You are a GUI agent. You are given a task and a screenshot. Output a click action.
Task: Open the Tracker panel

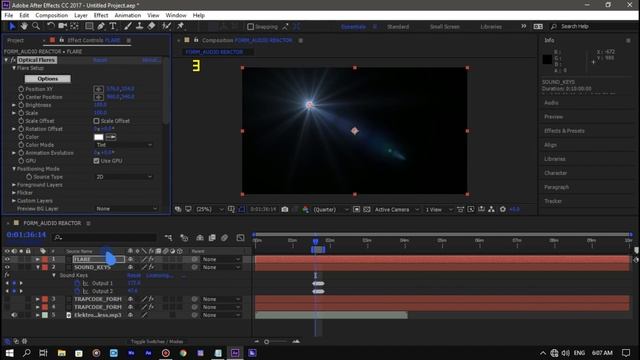[553, 201]
